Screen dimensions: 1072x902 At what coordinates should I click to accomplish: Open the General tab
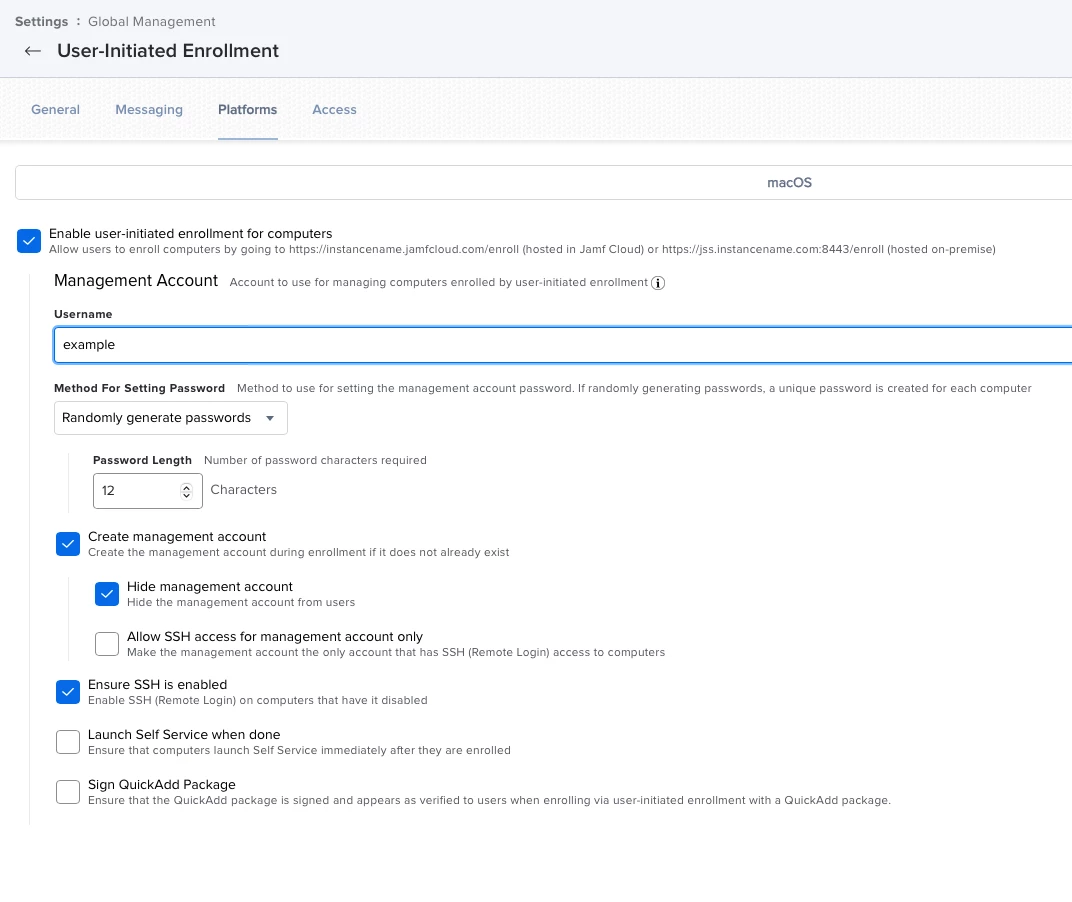55,109
